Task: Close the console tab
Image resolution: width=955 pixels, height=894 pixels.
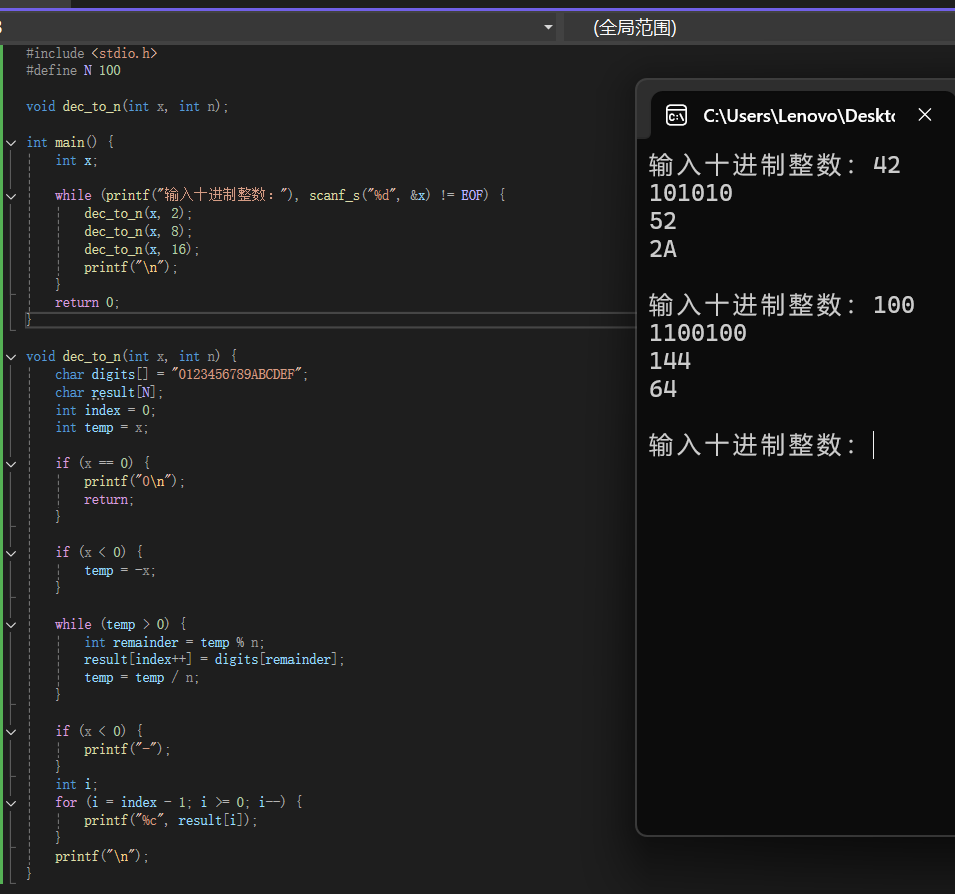Action: [x=925, y=114]
